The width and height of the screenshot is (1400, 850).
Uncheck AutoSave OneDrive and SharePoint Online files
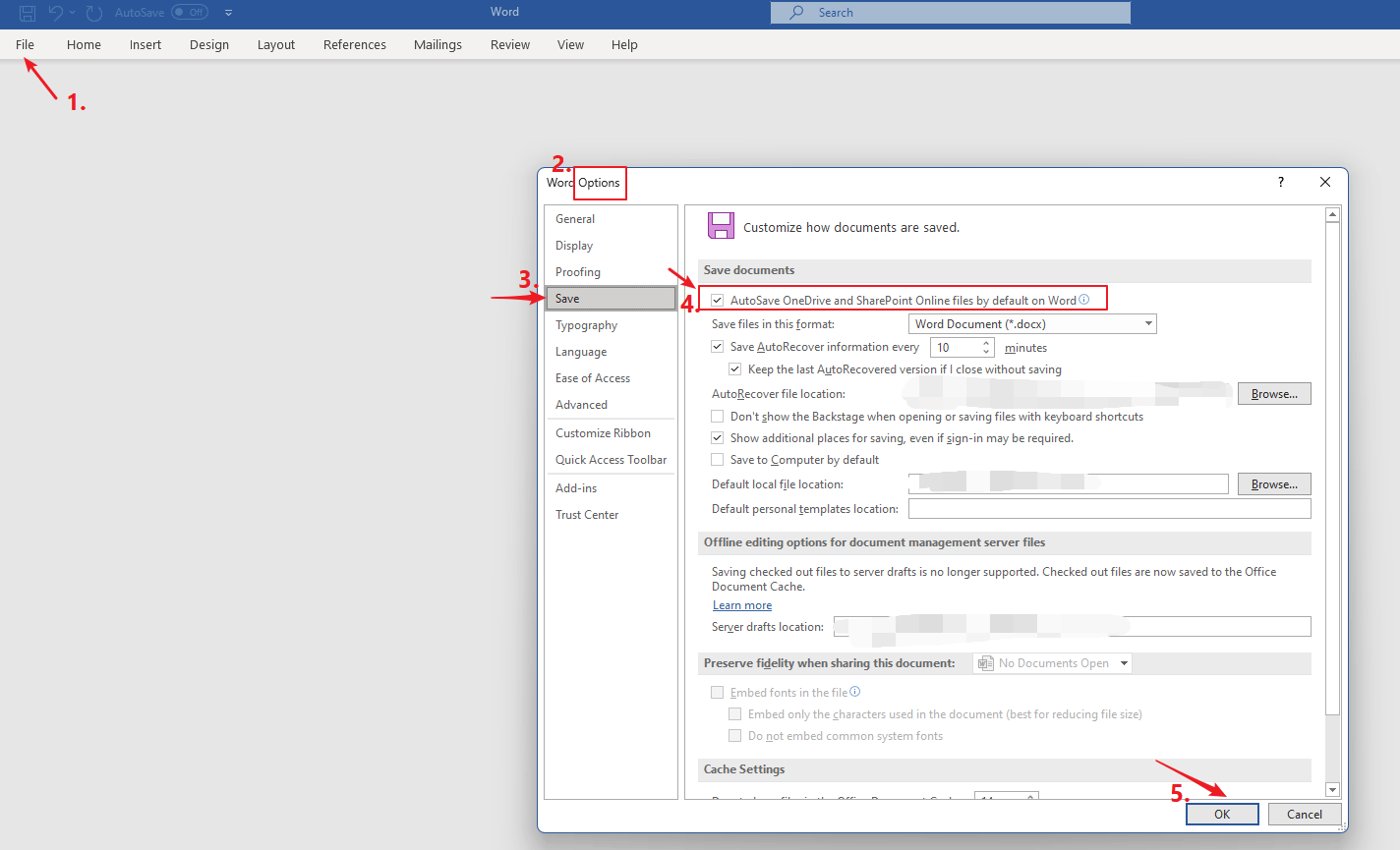[718, 301]
